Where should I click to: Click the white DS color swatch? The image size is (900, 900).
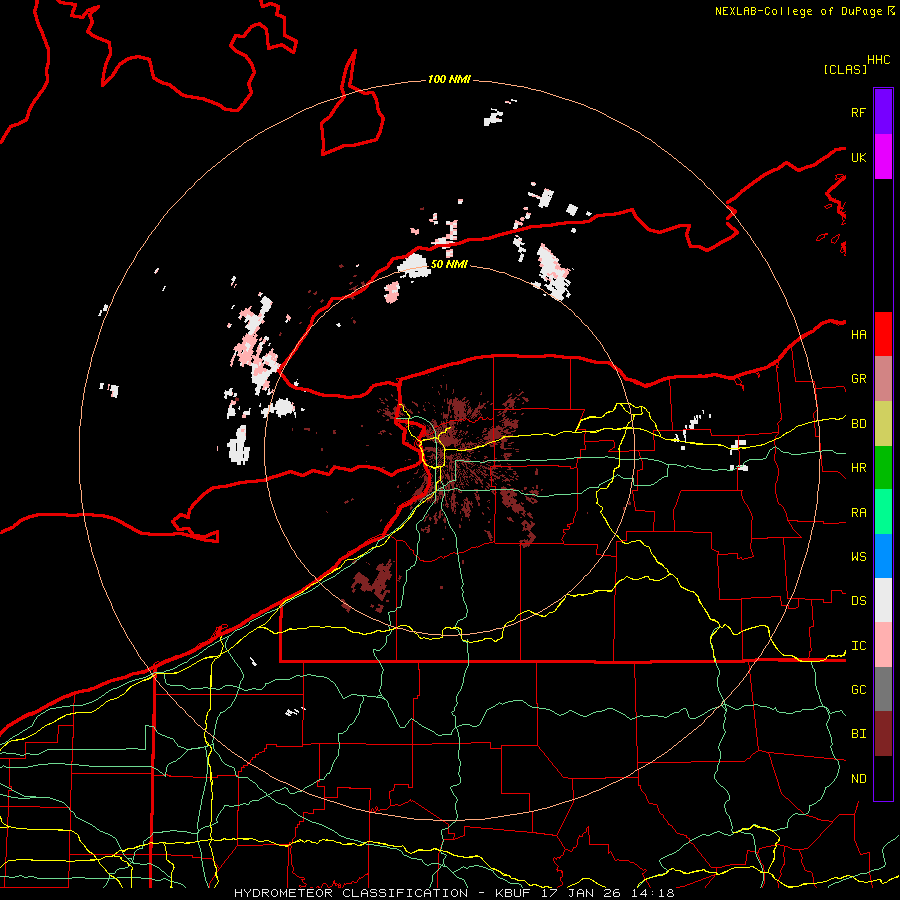coord(883,600)
